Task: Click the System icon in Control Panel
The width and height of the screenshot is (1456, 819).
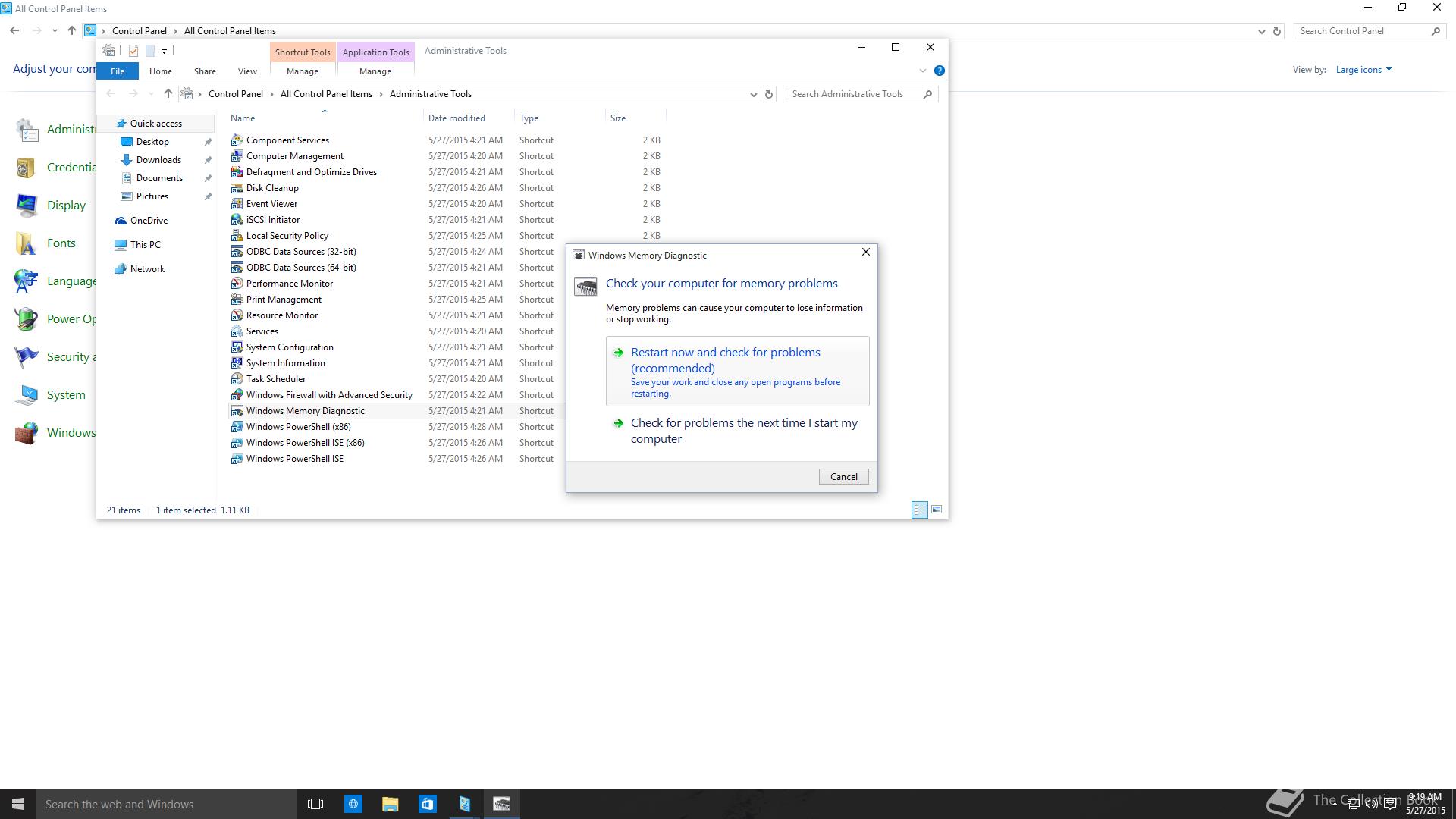Action: click(27, 395)
